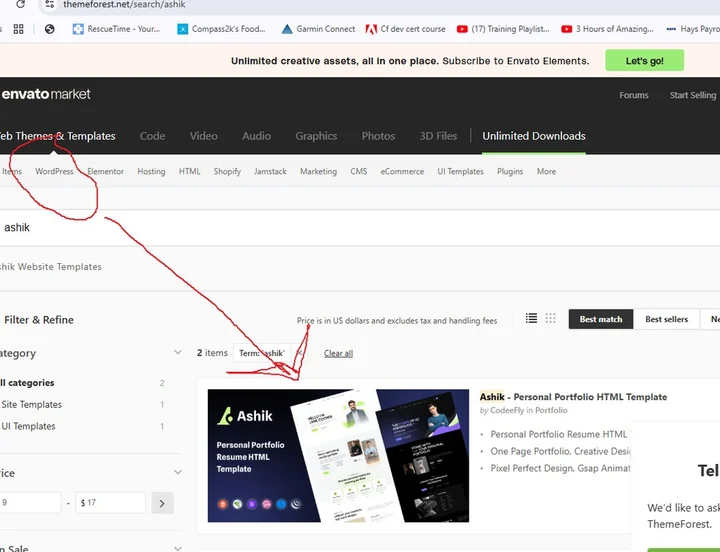Open Shopify submenu
Image resolution: width=720 pixels, height=552 pixels.
click(227, 171)
